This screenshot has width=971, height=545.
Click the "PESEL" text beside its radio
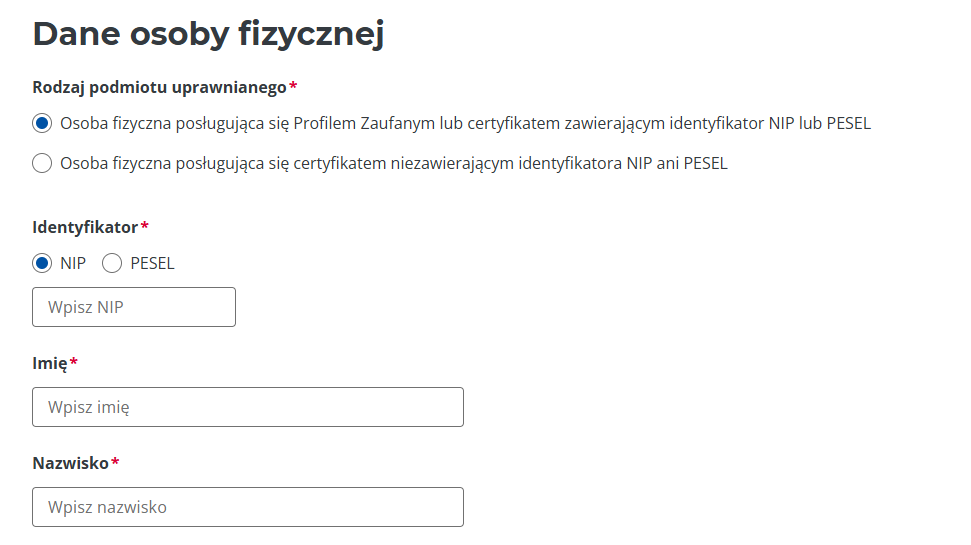coord(152,263)
